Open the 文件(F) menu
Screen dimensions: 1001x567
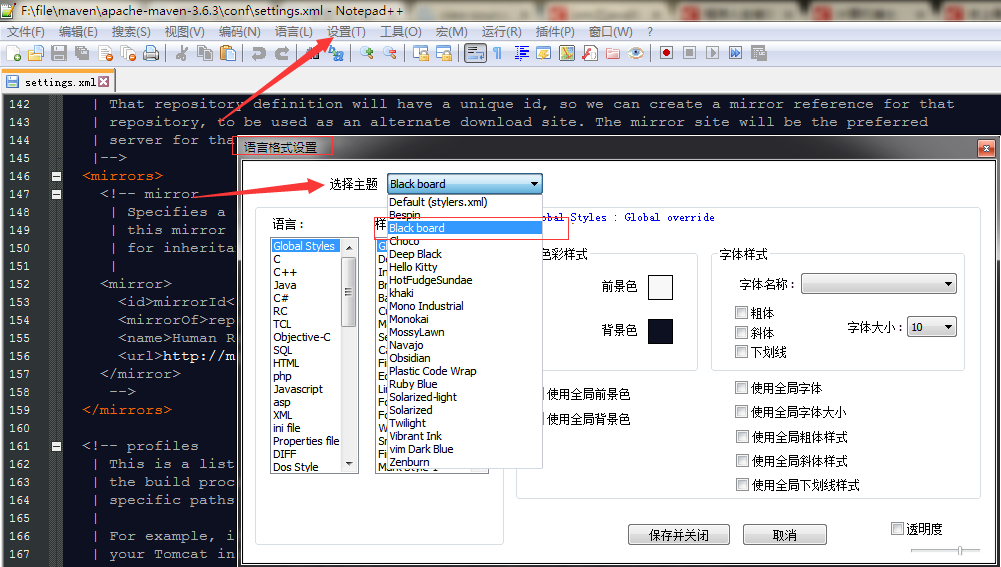point(26,32)
